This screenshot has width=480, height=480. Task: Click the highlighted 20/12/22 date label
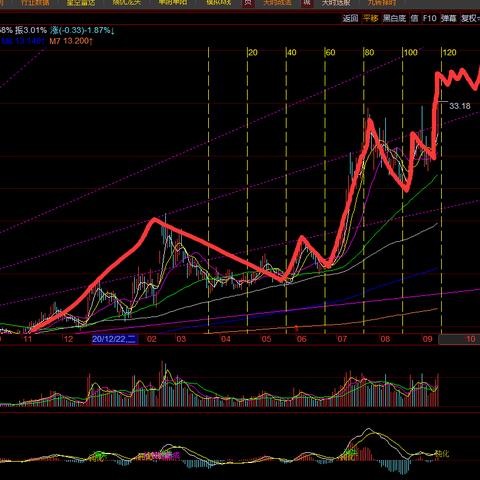(114, 339)
